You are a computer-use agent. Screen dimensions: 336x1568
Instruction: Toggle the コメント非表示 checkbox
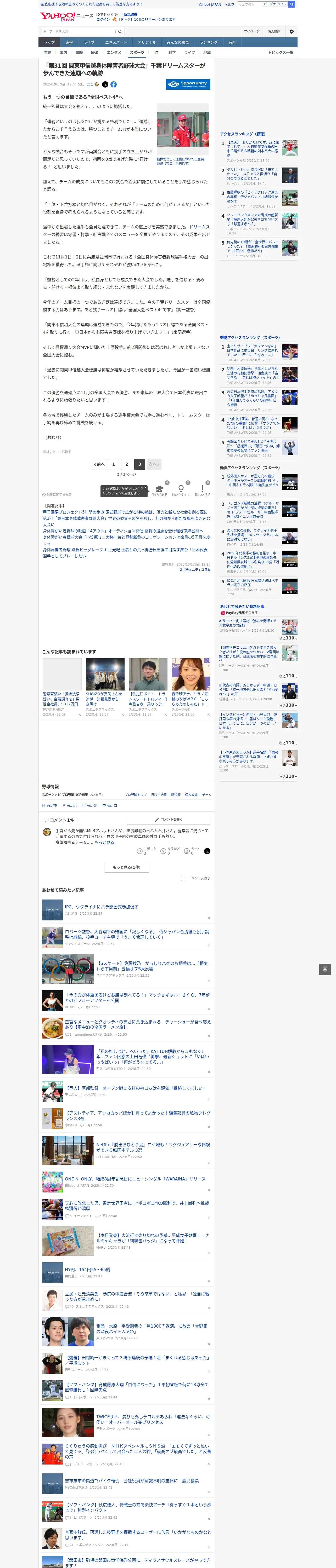pos(183,878)
